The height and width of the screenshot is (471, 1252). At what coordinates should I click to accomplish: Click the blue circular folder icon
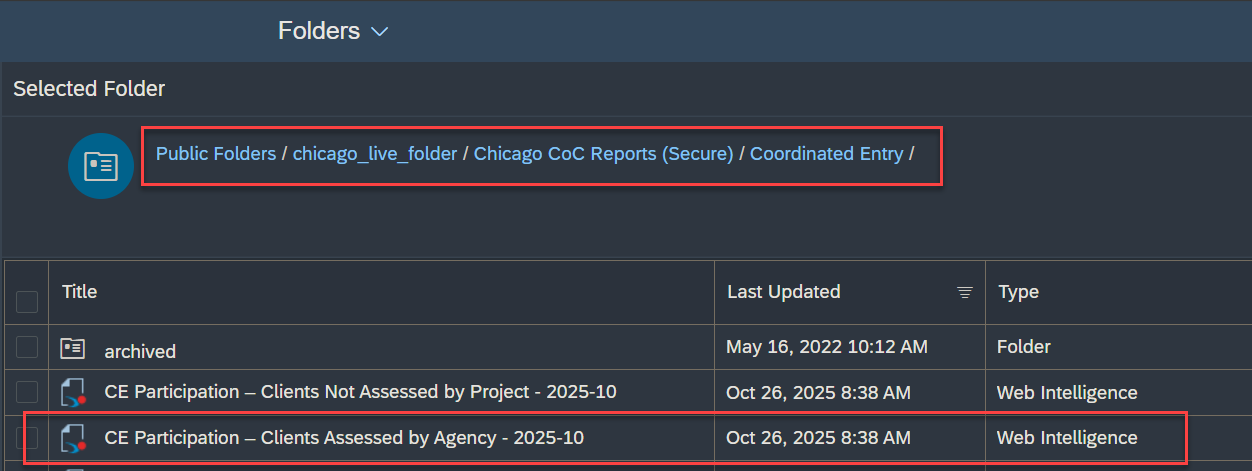(x=101, y=165)
